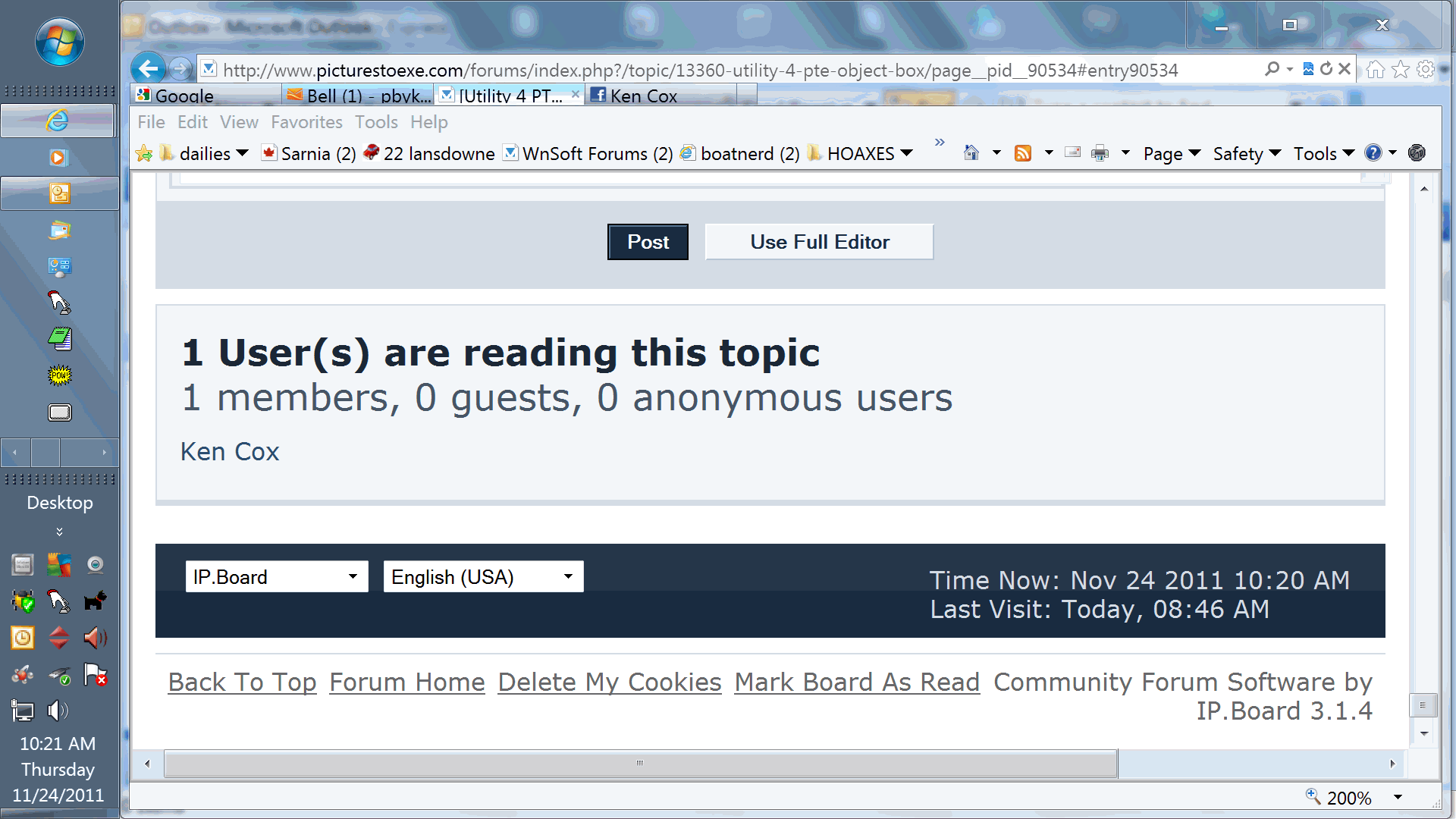Click the Read Mail envelope icon
The image size is (1456, 819).
click(x=1072, y=152)
